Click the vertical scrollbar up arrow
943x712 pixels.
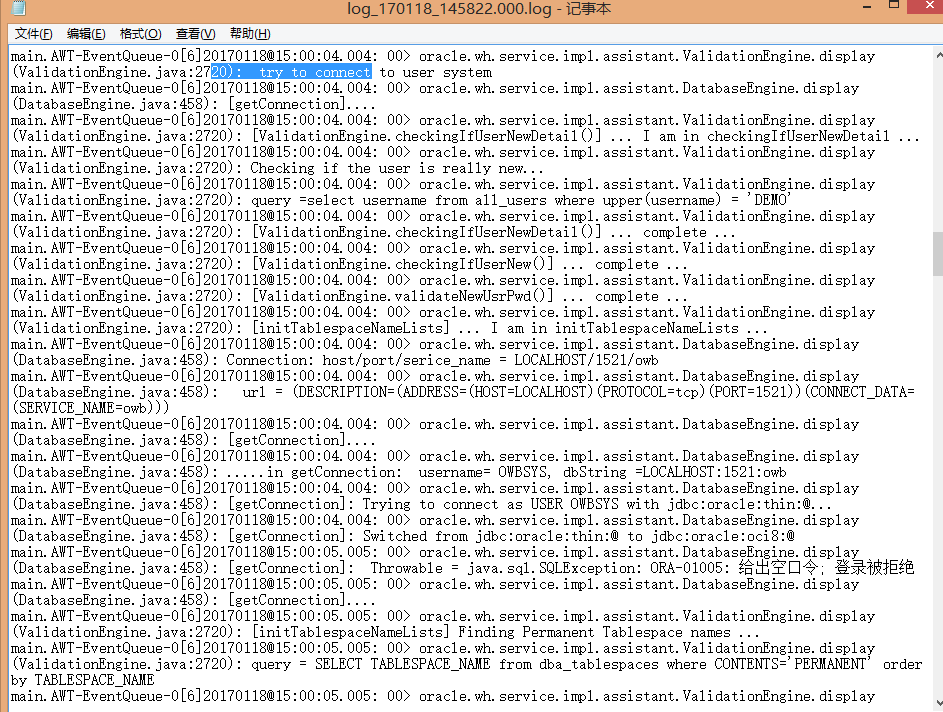(x=938, y=55)
